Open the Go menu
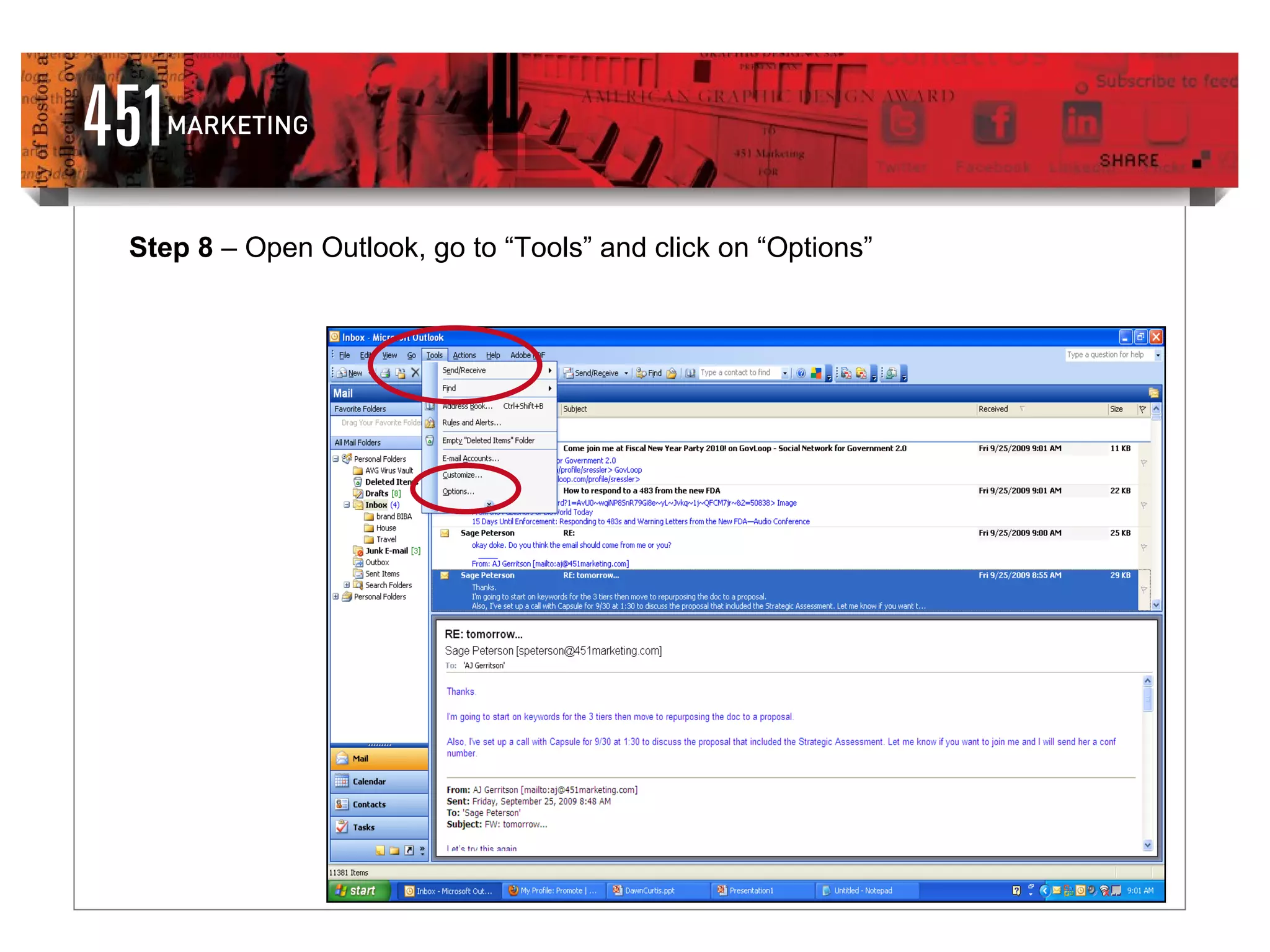 pyautogui.click(x=411, y=355)
